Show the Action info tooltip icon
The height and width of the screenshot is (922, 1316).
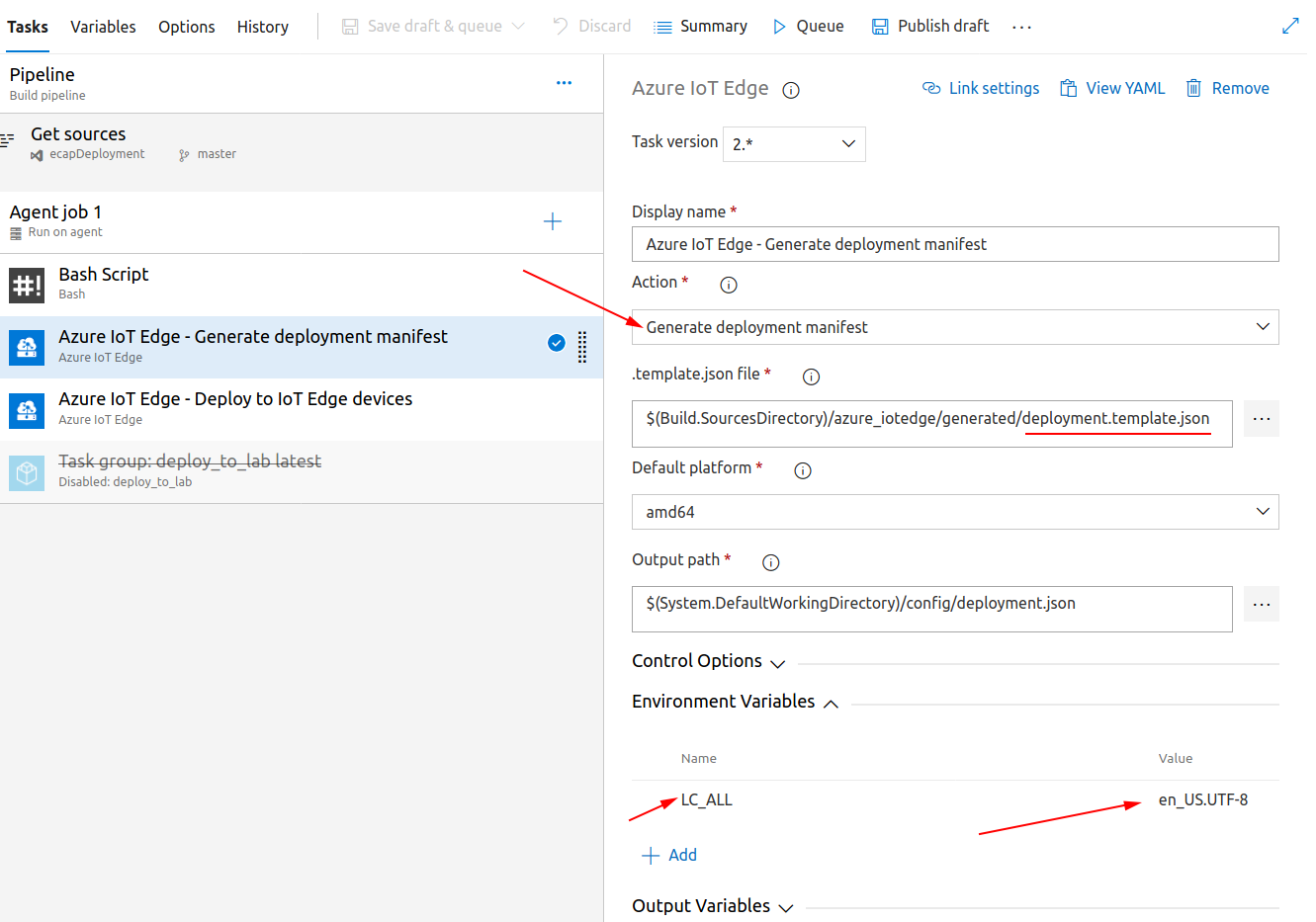tap(729, 285)
